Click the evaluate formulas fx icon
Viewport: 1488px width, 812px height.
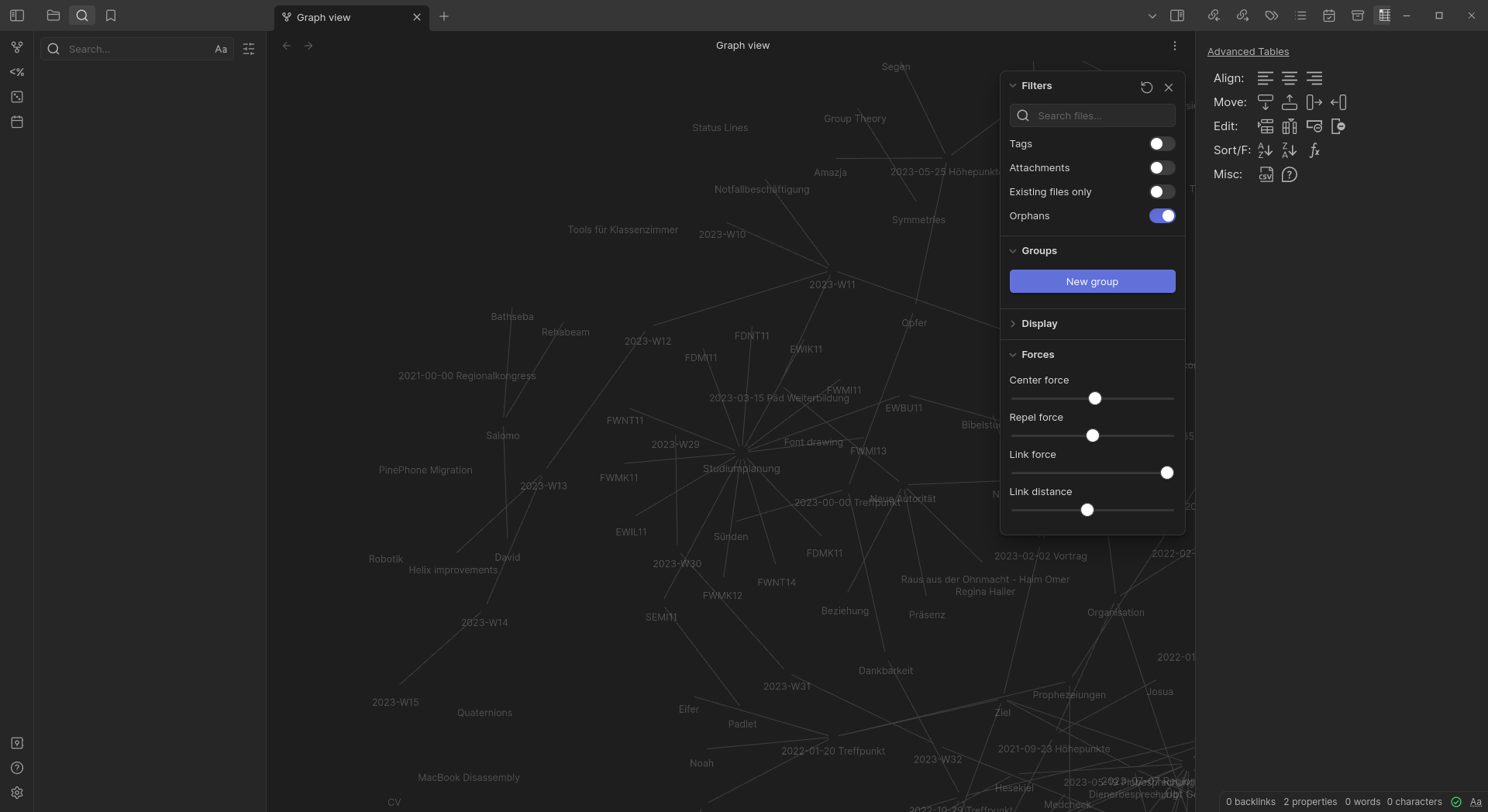(x=1314, y=150)
